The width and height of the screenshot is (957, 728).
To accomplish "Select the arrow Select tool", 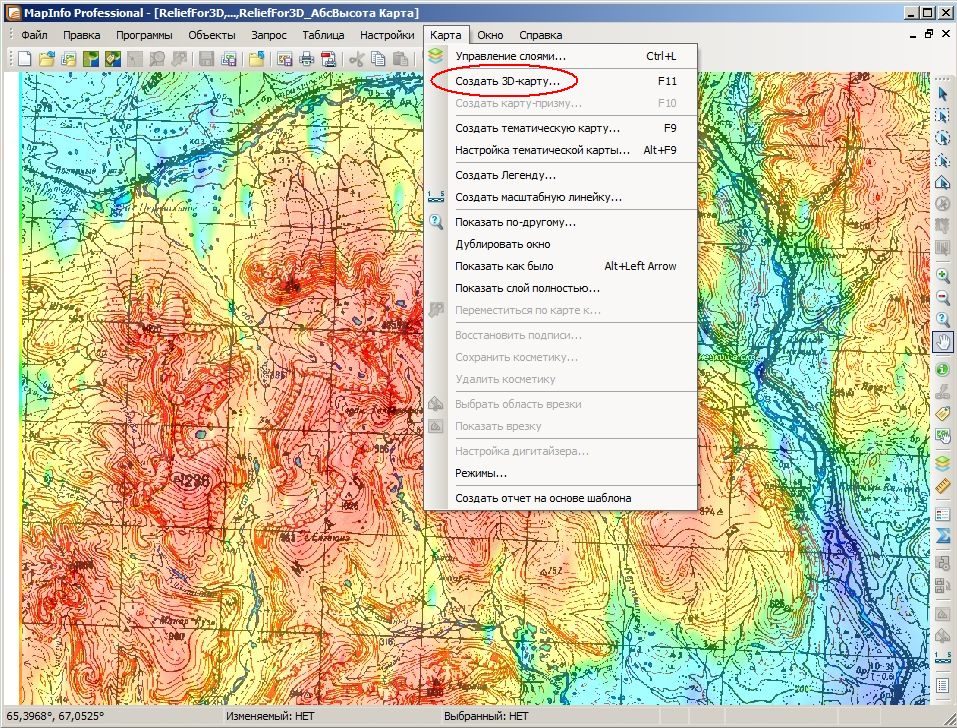I will pyautogui.click(x=942, y=93).
